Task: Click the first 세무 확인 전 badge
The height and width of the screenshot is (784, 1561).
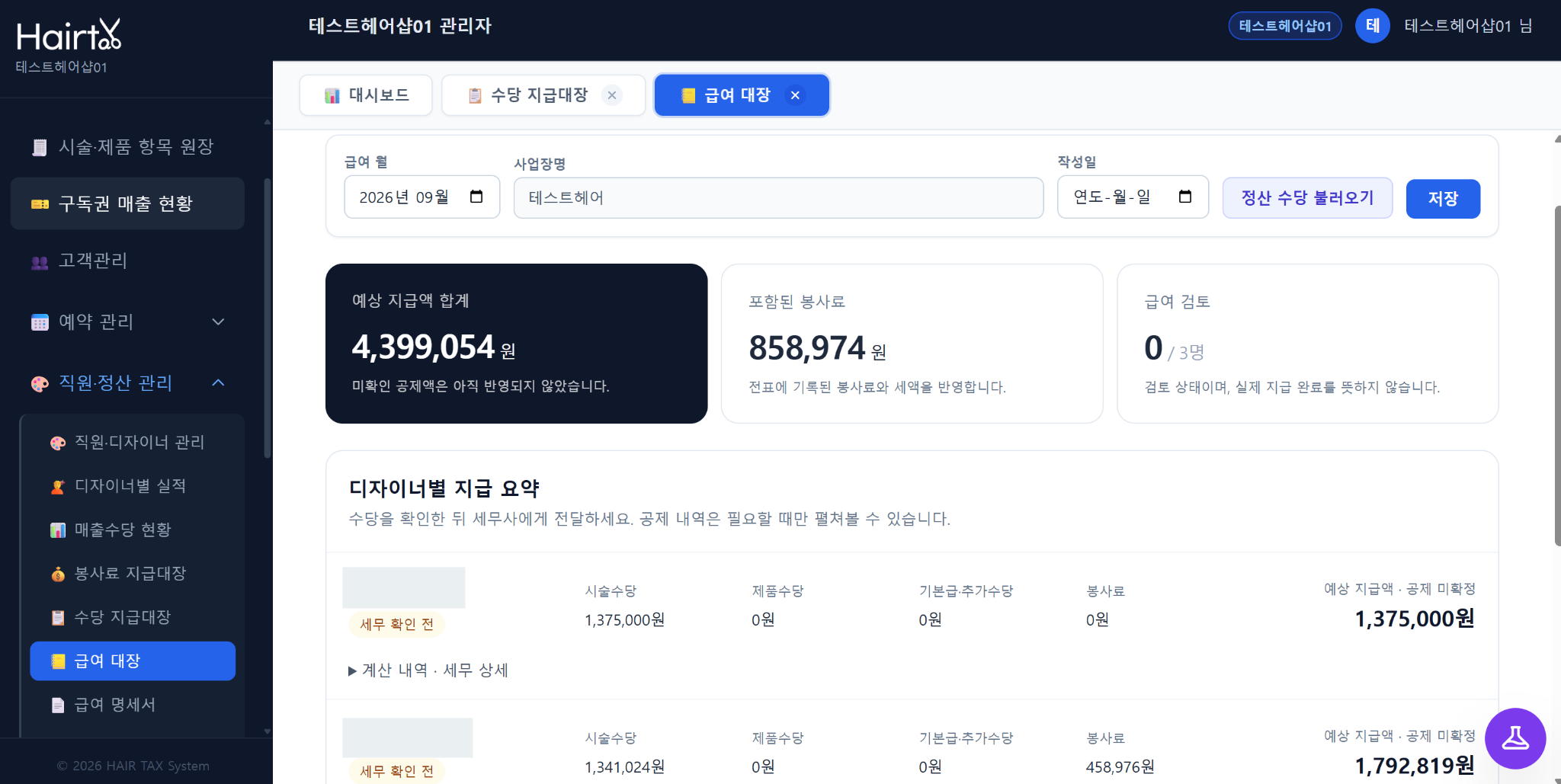Action: click(396, 625)
